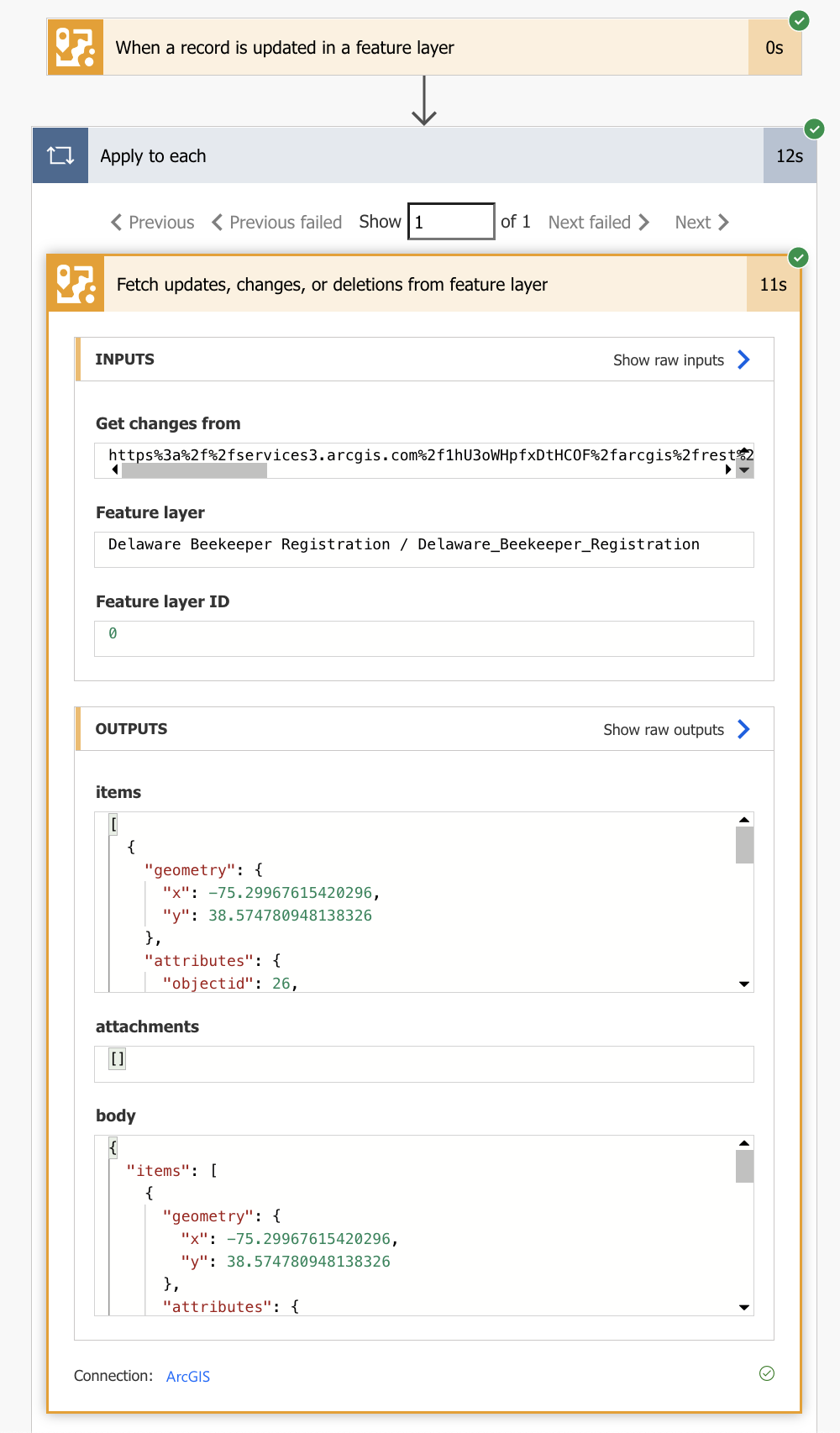
Task: Jump to Previous failed iteration
Action: pyautogui.click(x=277, y=223)
